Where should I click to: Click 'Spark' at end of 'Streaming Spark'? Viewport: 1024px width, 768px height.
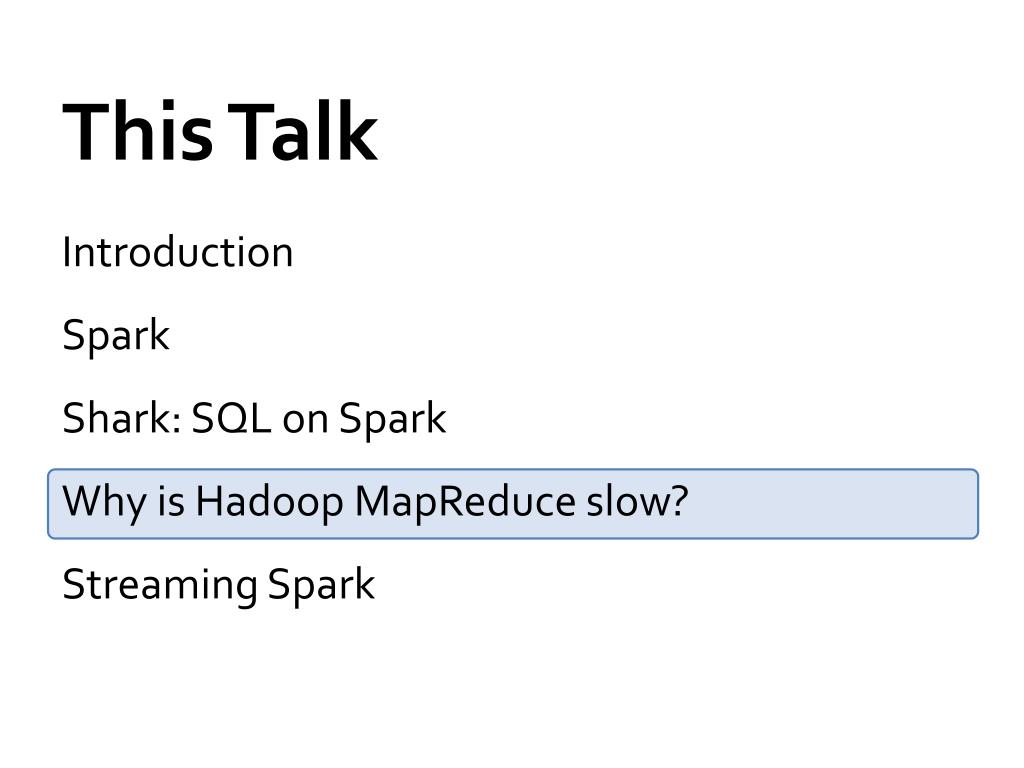[x=321, y=586]
